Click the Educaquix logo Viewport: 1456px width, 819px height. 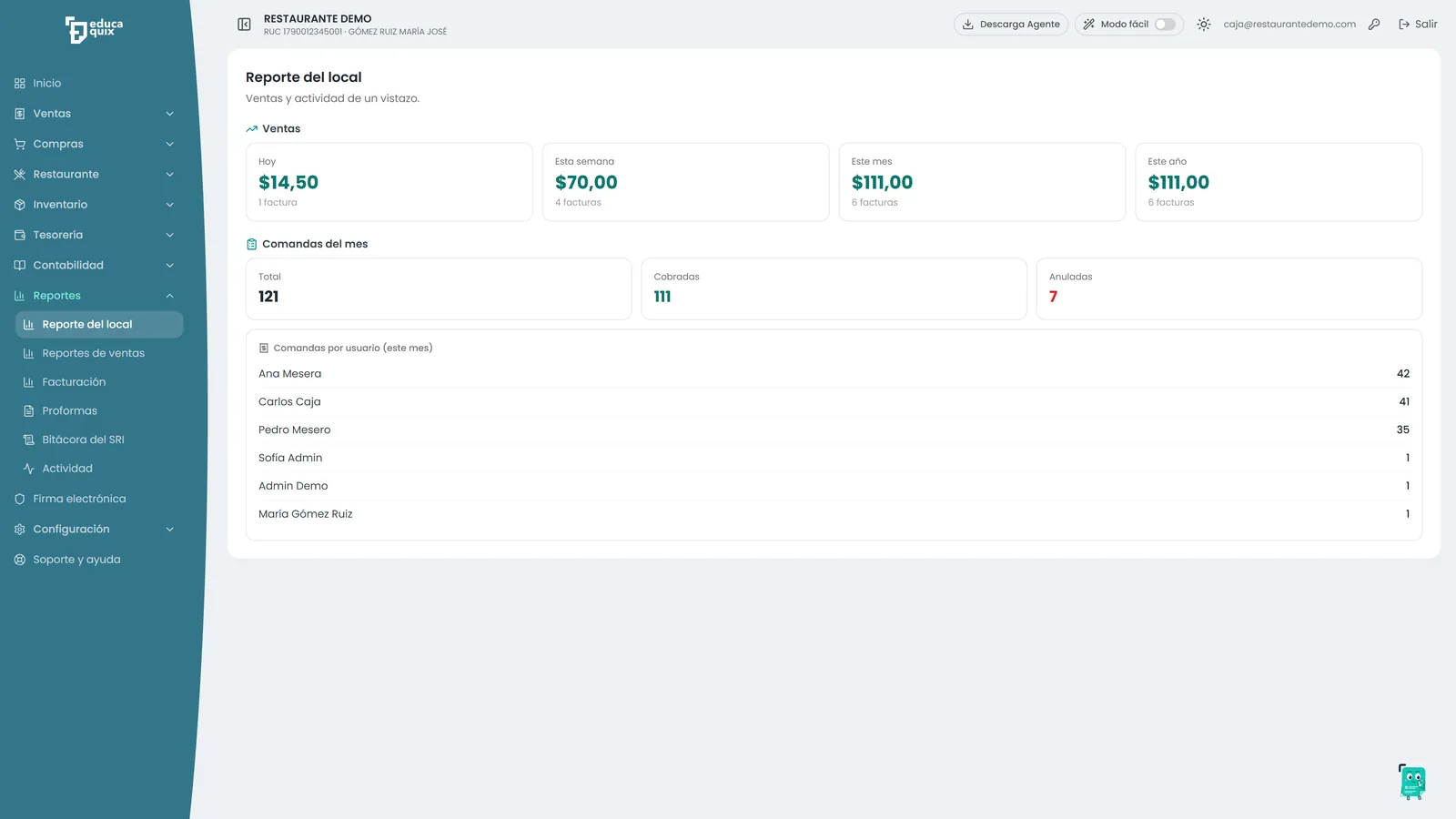tap(94, 29)
